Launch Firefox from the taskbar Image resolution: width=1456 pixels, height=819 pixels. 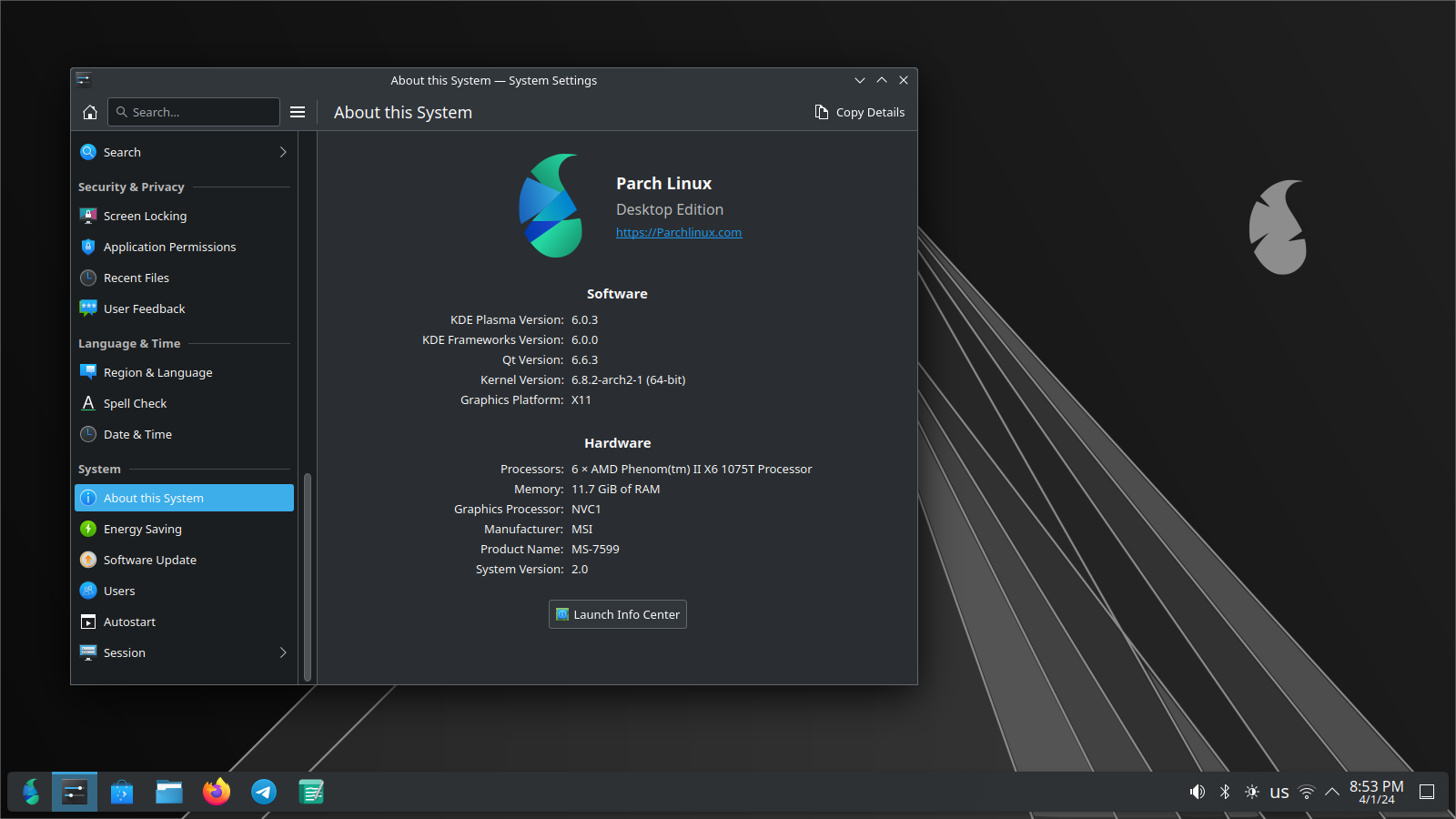tap(217, 792)
